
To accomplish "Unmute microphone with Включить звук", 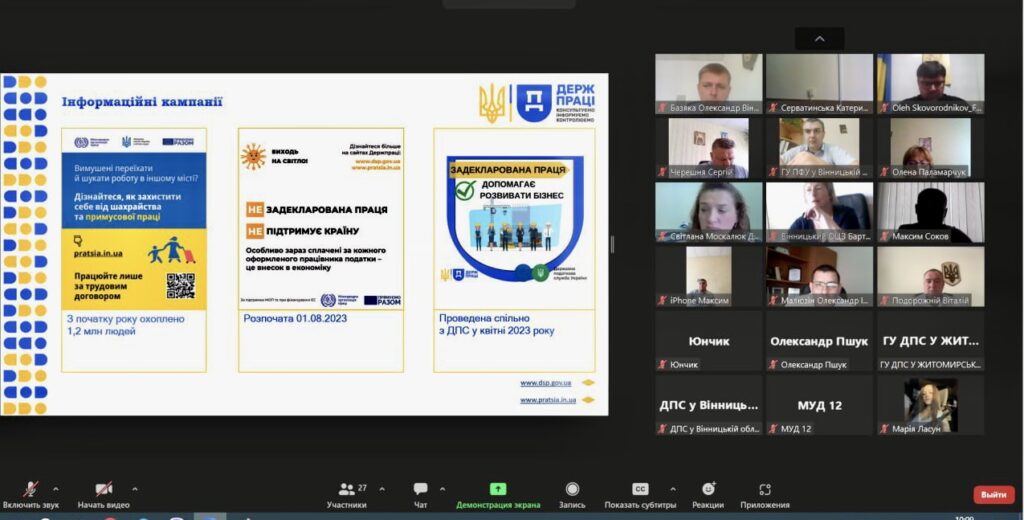I will click(x=31, y=490).
